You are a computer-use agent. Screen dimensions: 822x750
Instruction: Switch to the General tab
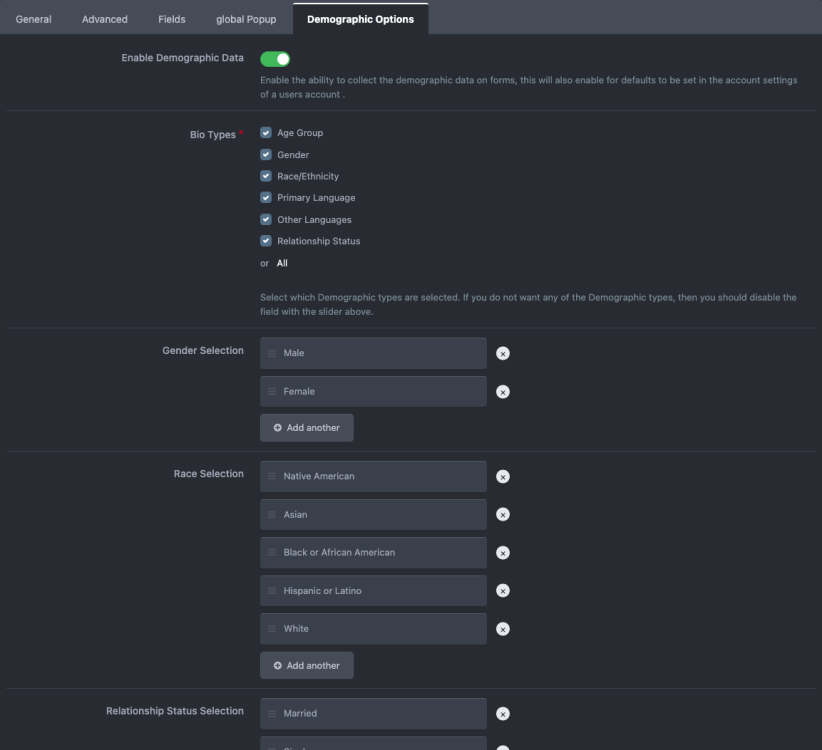click(34, 19)
